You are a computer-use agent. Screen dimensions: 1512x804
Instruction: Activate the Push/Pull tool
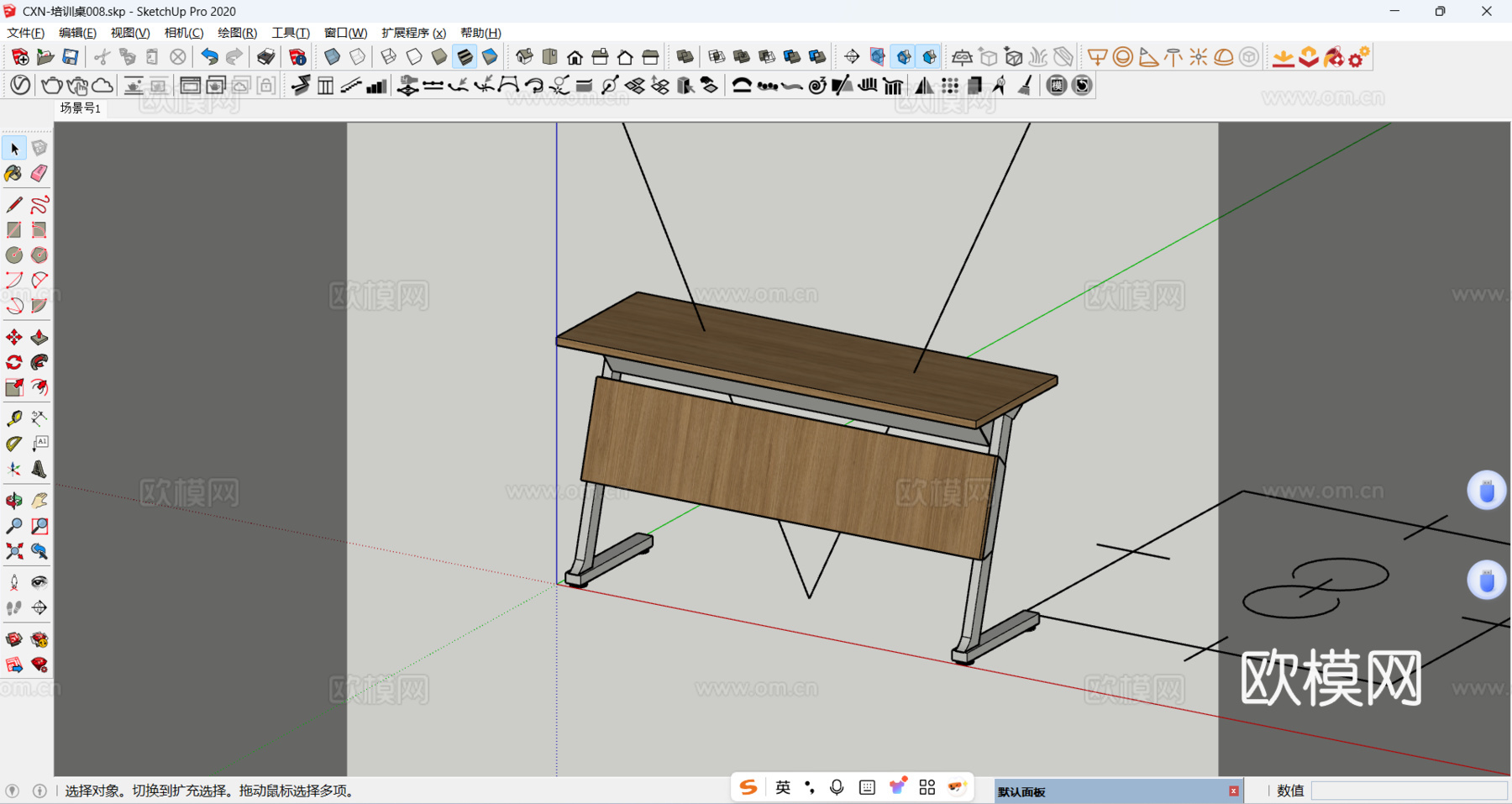coord(39,337)
